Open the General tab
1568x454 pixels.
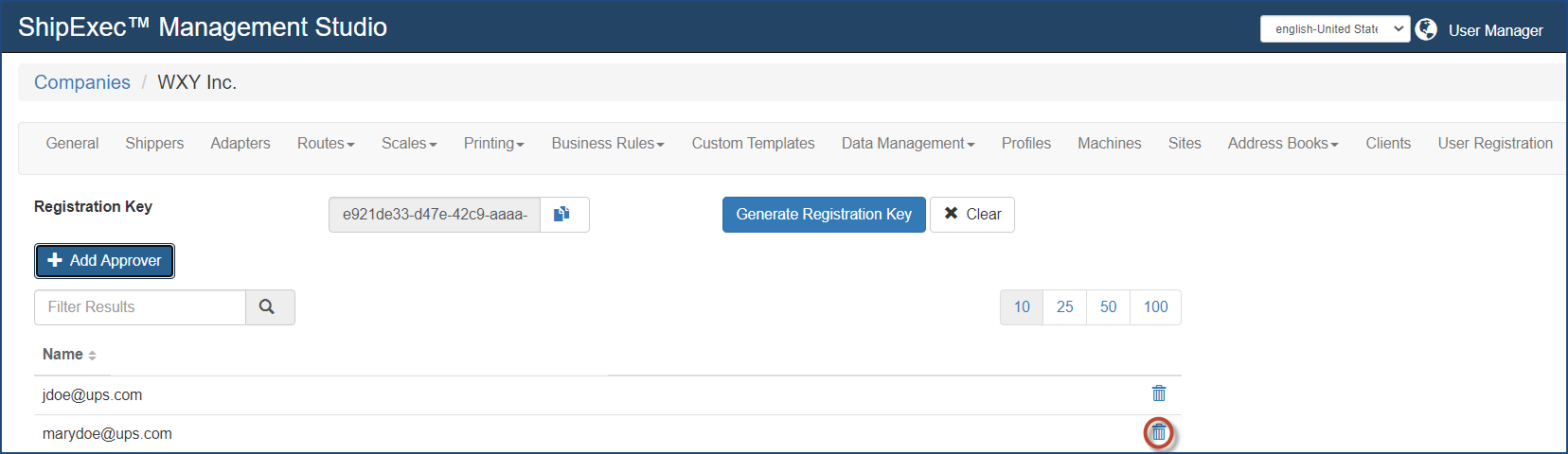(x=72, y=144)
